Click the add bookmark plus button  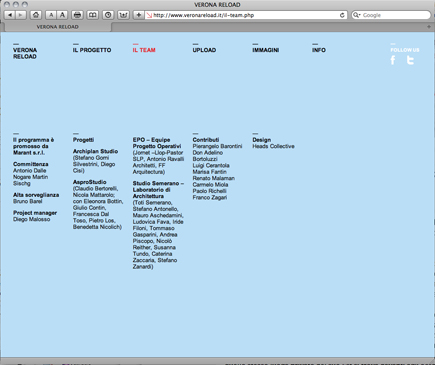138,15
